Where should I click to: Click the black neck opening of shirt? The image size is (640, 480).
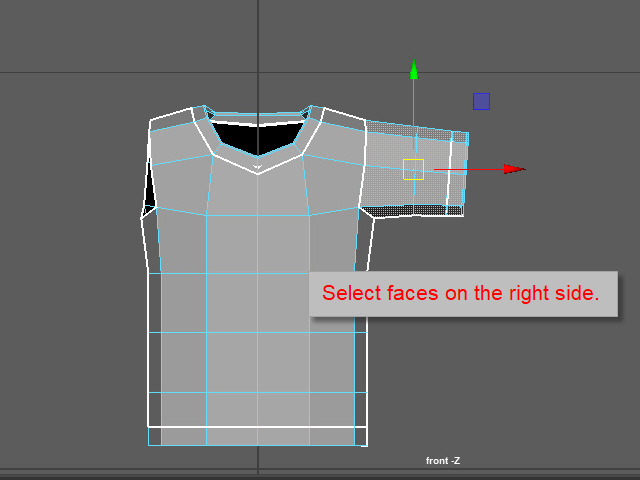257,135
